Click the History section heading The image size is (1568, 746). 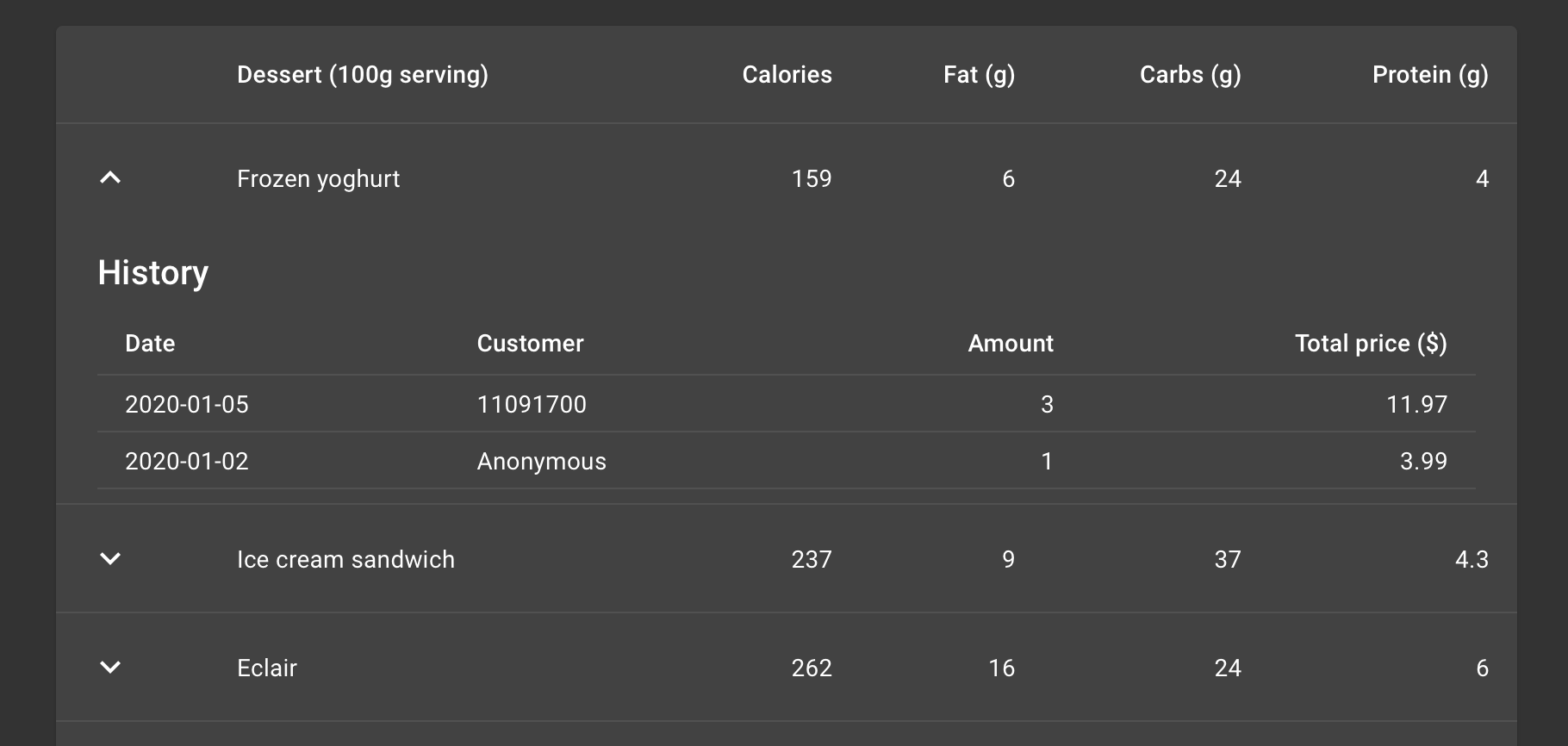pos(152,272)
